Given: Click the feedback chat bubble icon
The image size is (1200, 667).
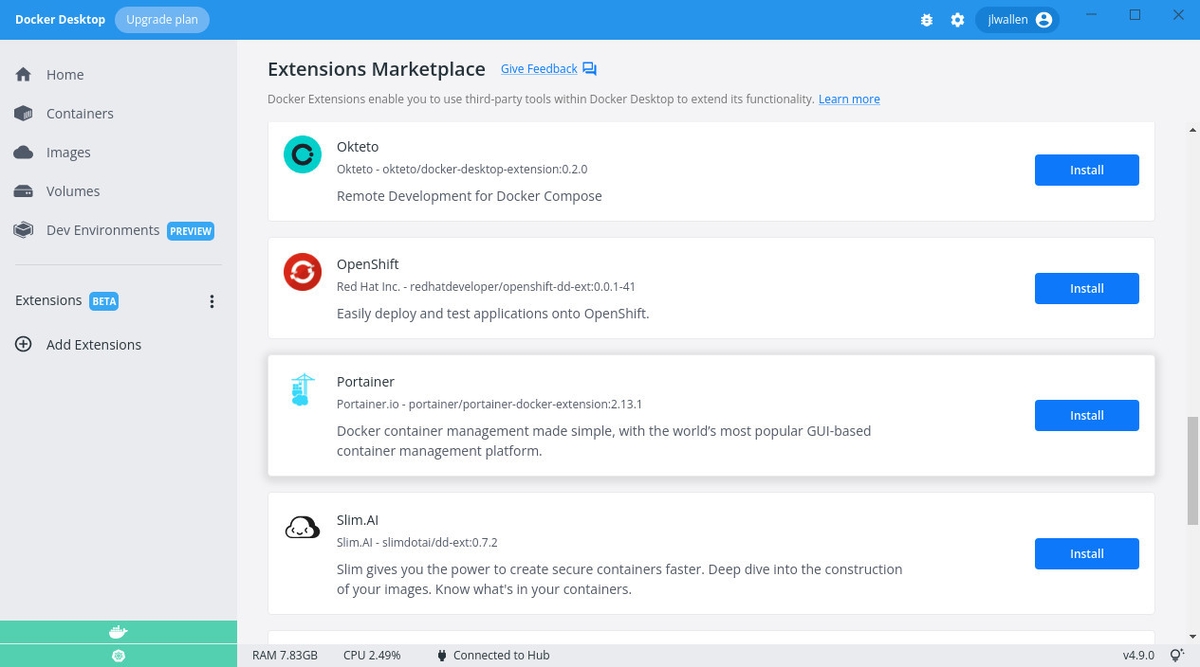Looking at the screenshot, I should click(590, 69).
